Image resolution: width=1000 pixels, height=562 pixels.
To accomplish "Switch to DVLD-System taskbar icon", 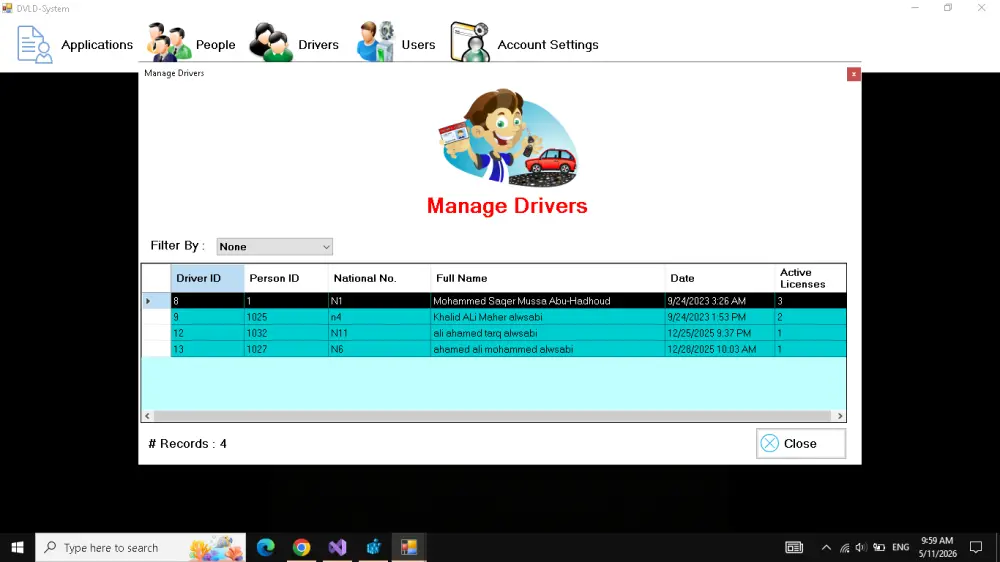I will (409, 547).
